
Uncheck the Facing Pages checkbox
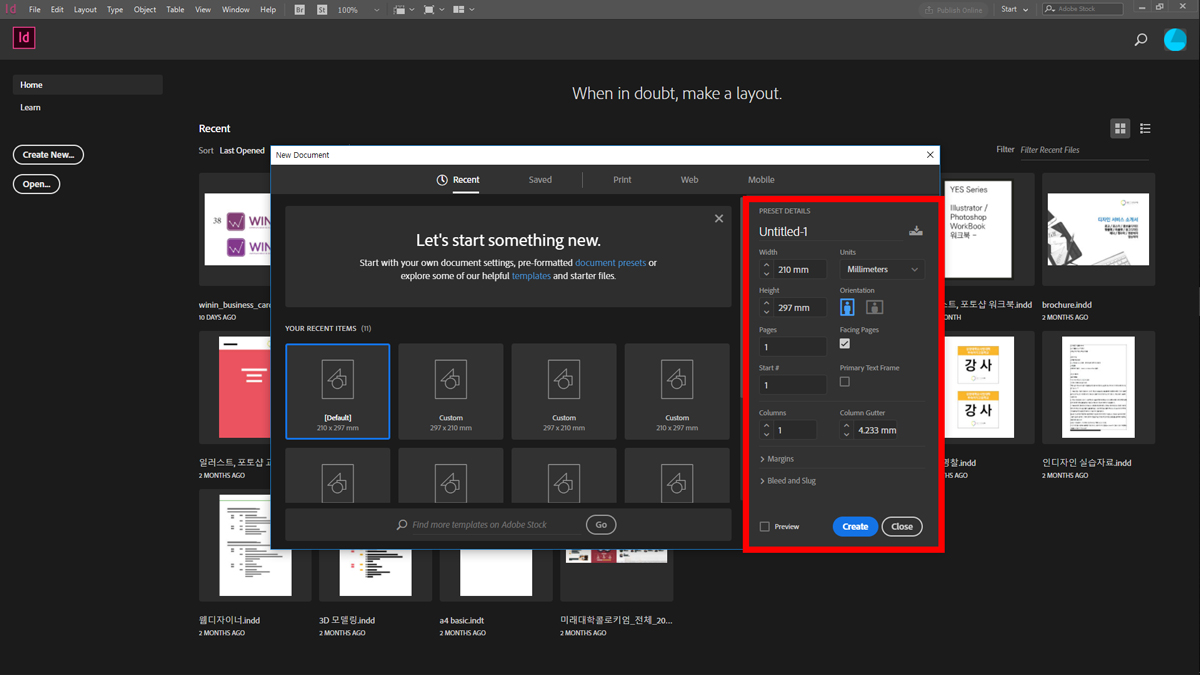coord(845,344)
